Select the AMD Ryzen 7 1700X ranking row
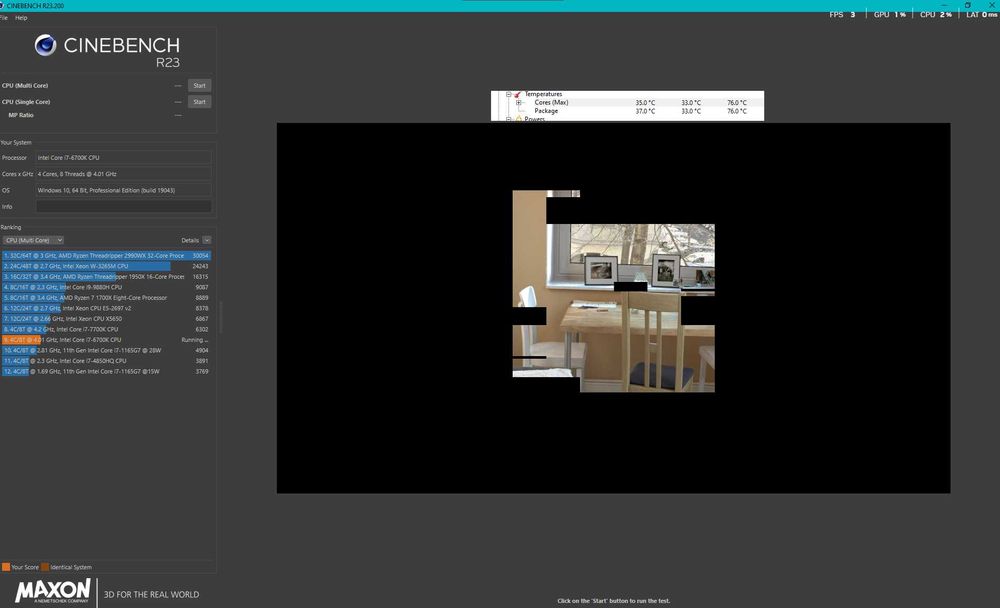This screenshot has height=608, width=1000. [106, 298]
